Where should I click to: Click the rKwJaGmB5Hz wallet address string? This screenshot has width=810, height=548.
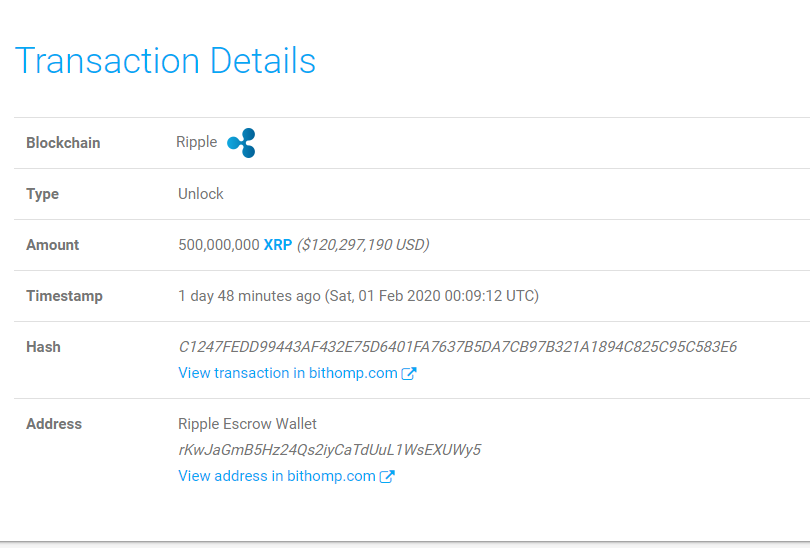(329, 450)
